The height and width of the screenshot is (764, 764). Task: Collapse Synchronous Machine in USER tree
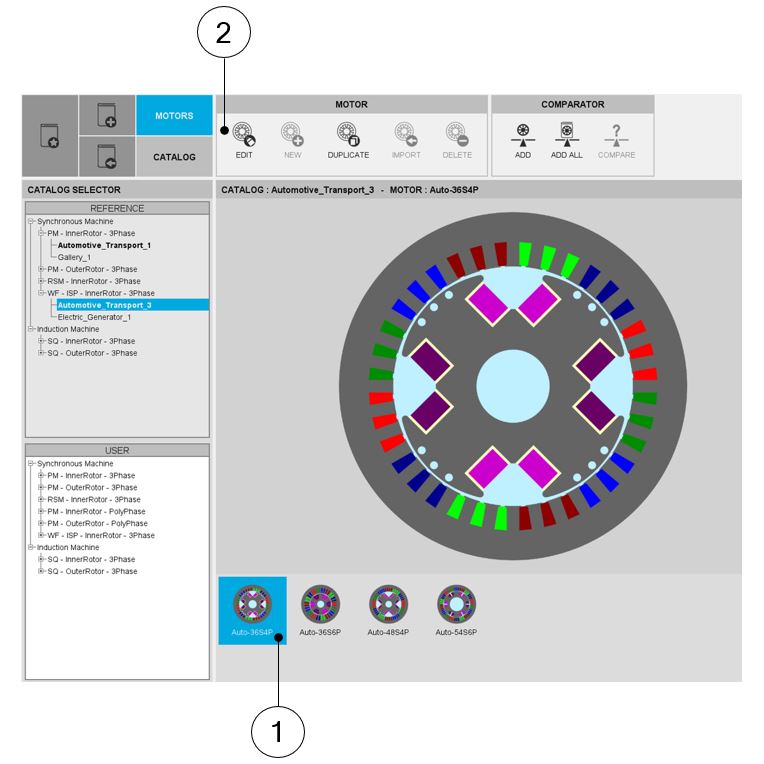[x=31, y=463]
